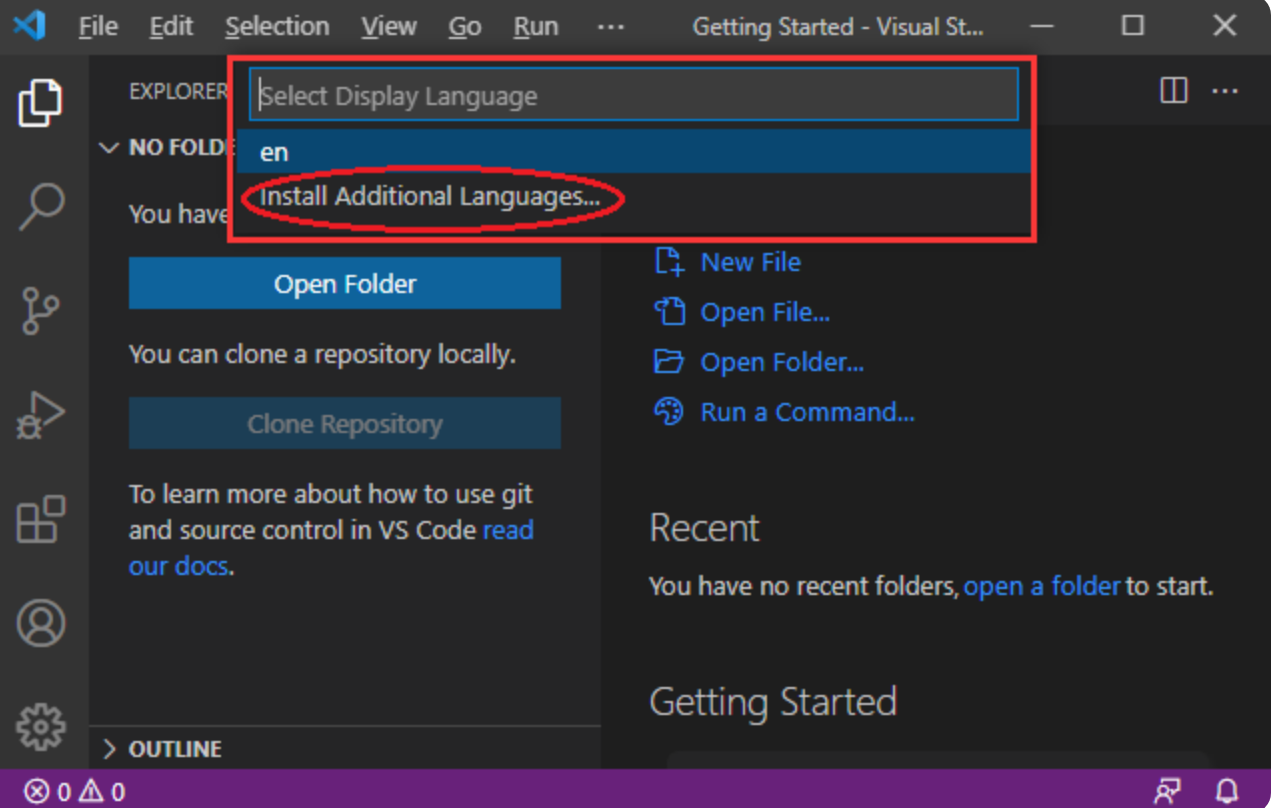Image resolution: width=1275 pixels, height=808 pixels.
Task: Open the Source Control view
Action: pyautogui.click(x=40, y=311)
